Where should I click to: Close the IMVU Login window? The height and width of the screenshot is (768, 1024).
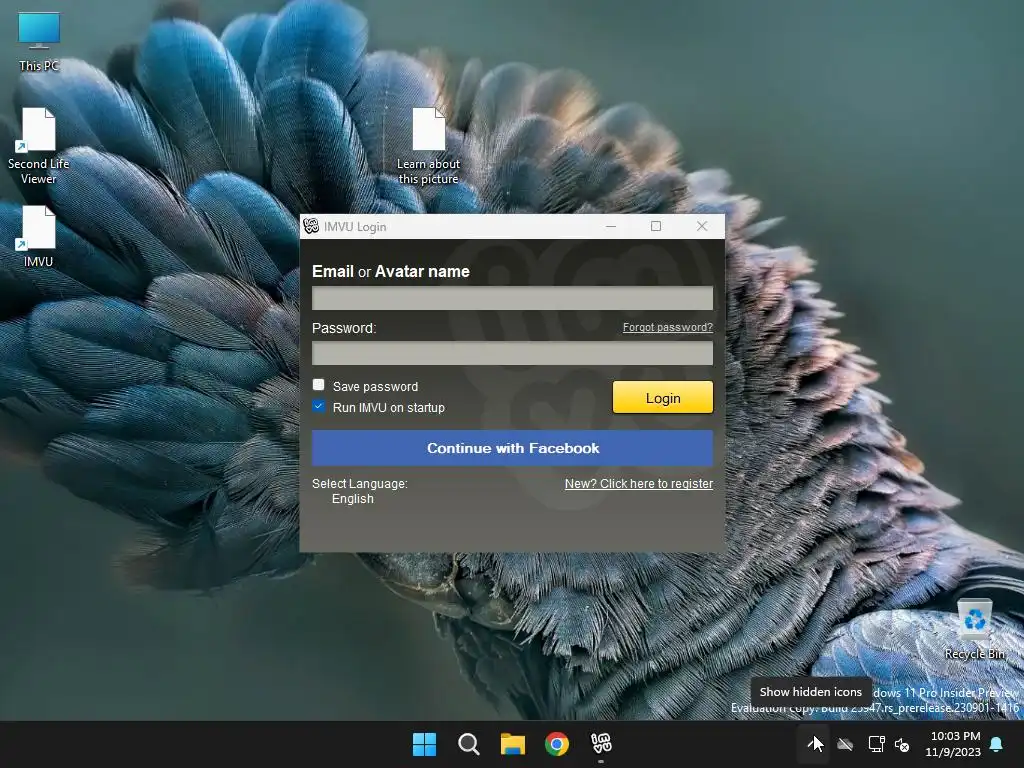[x=702, y=226]
